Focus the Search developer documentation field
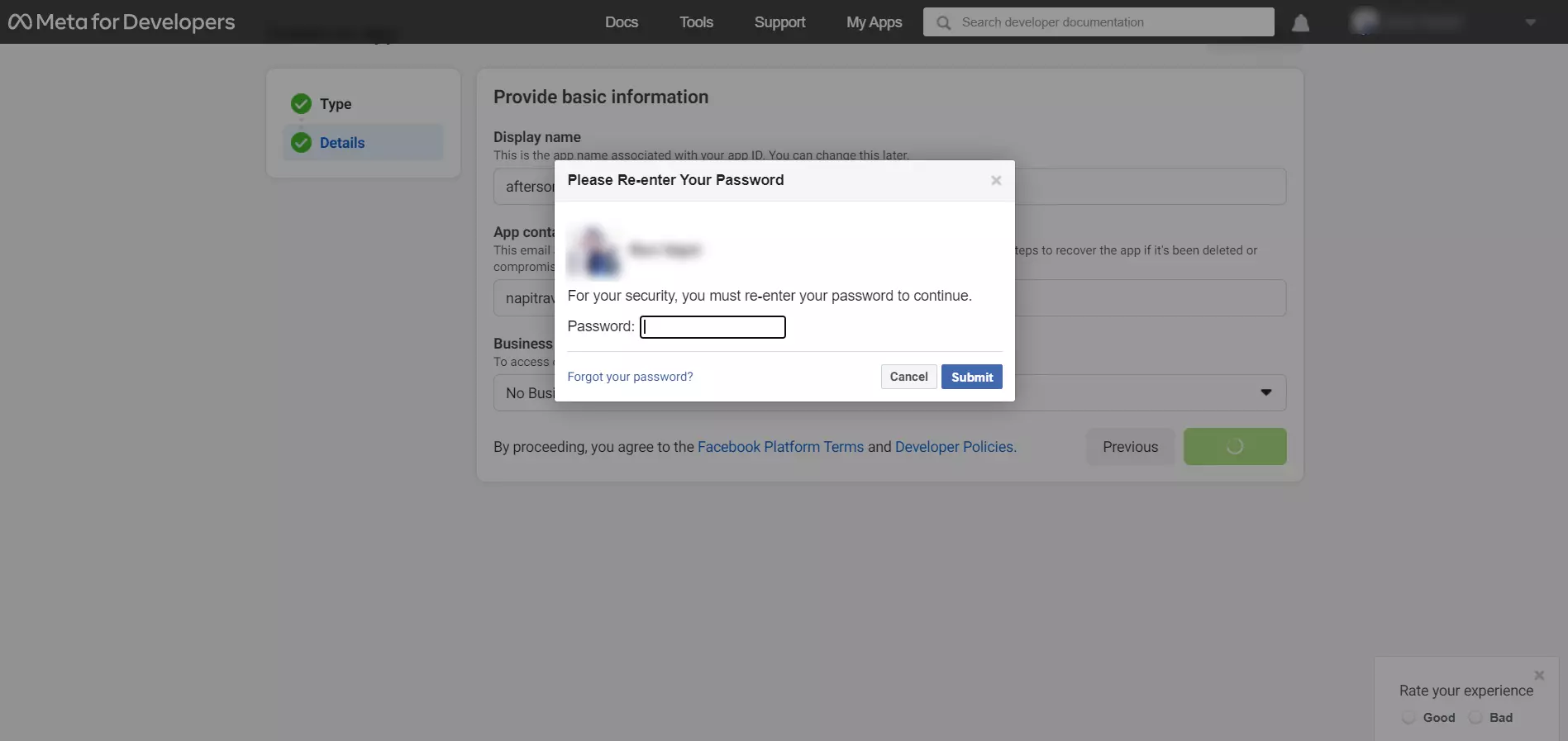Viewport: 1568px width, 741px height. pyautogui.click(x=1099, y=22)
